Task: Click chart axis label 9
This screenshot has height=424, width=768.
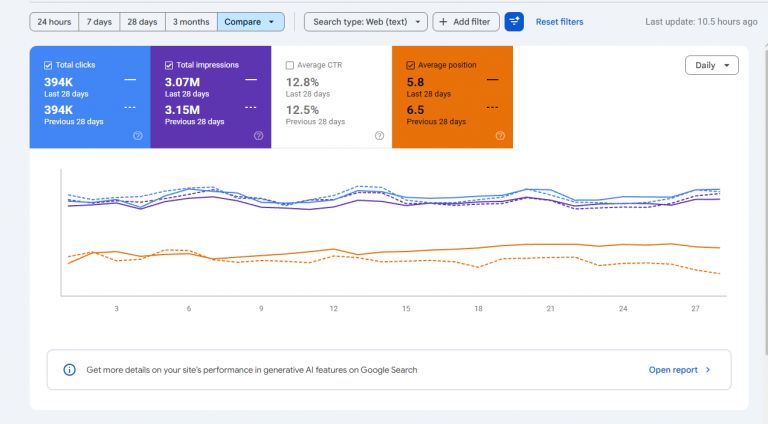Action: (x=261, y=308)
